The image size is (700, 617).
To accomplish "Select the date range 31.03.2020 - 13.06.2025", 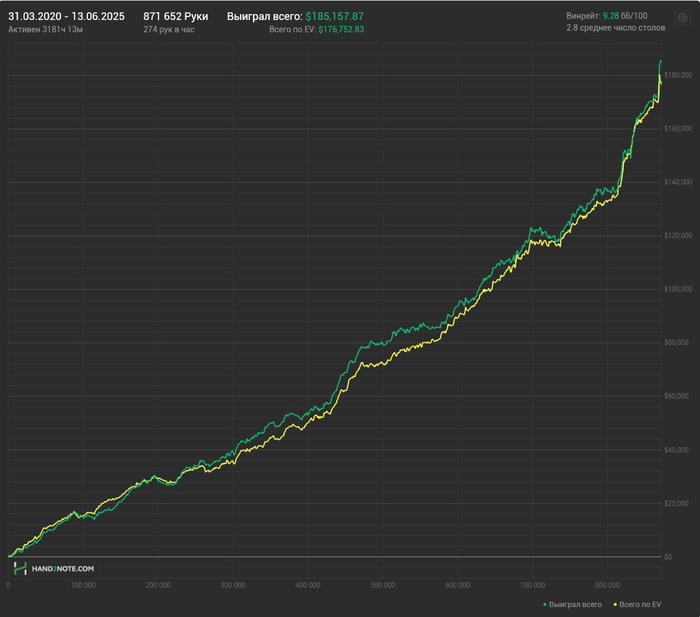I will tap(67, 17).
